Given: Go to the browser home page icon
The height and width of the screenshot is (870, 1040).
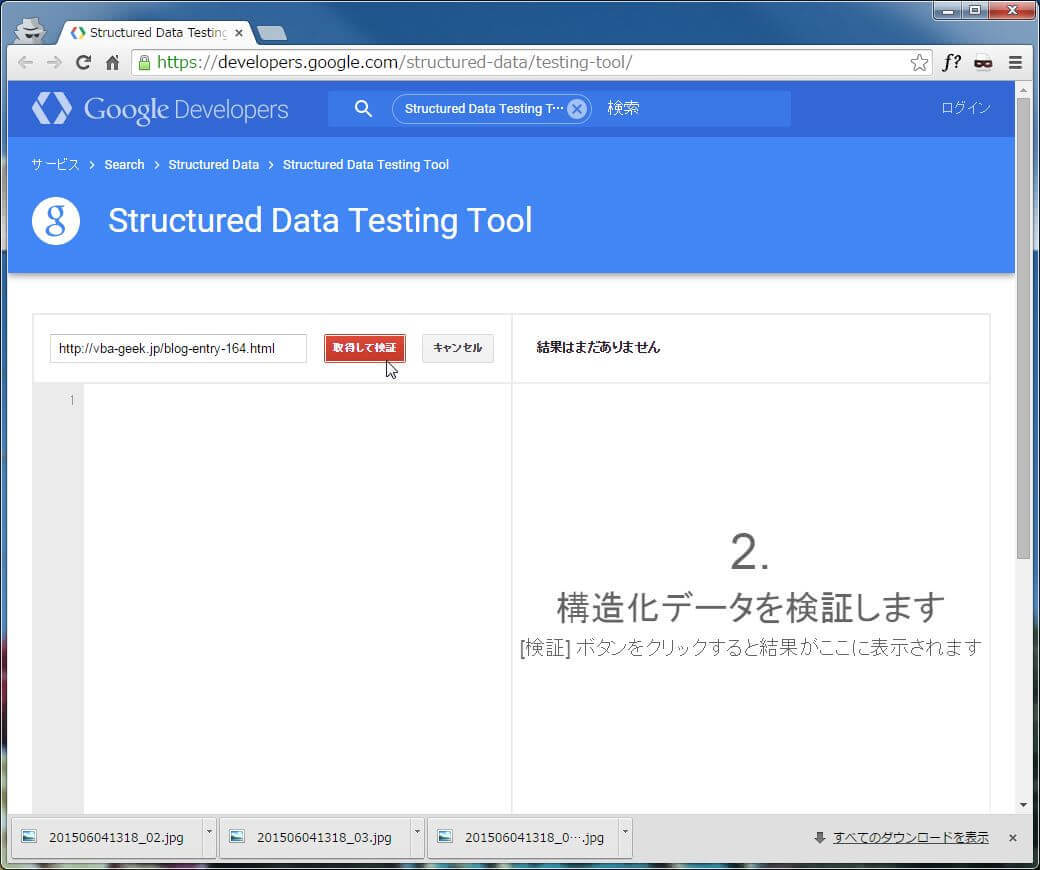Looking at the screenshot, I should (112, 63).
